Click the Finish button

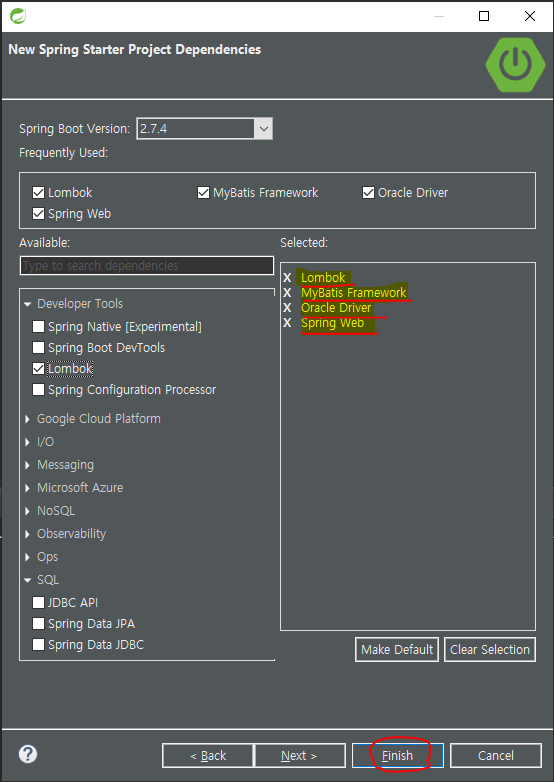pyautogui.click(x=397, y=756)
